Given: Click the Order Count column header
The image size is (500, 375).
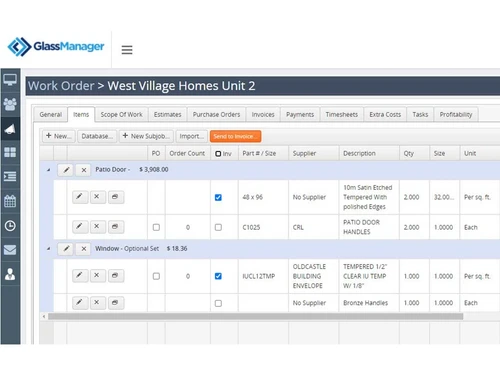Looking at the screenshot, I should pos(188,153).
